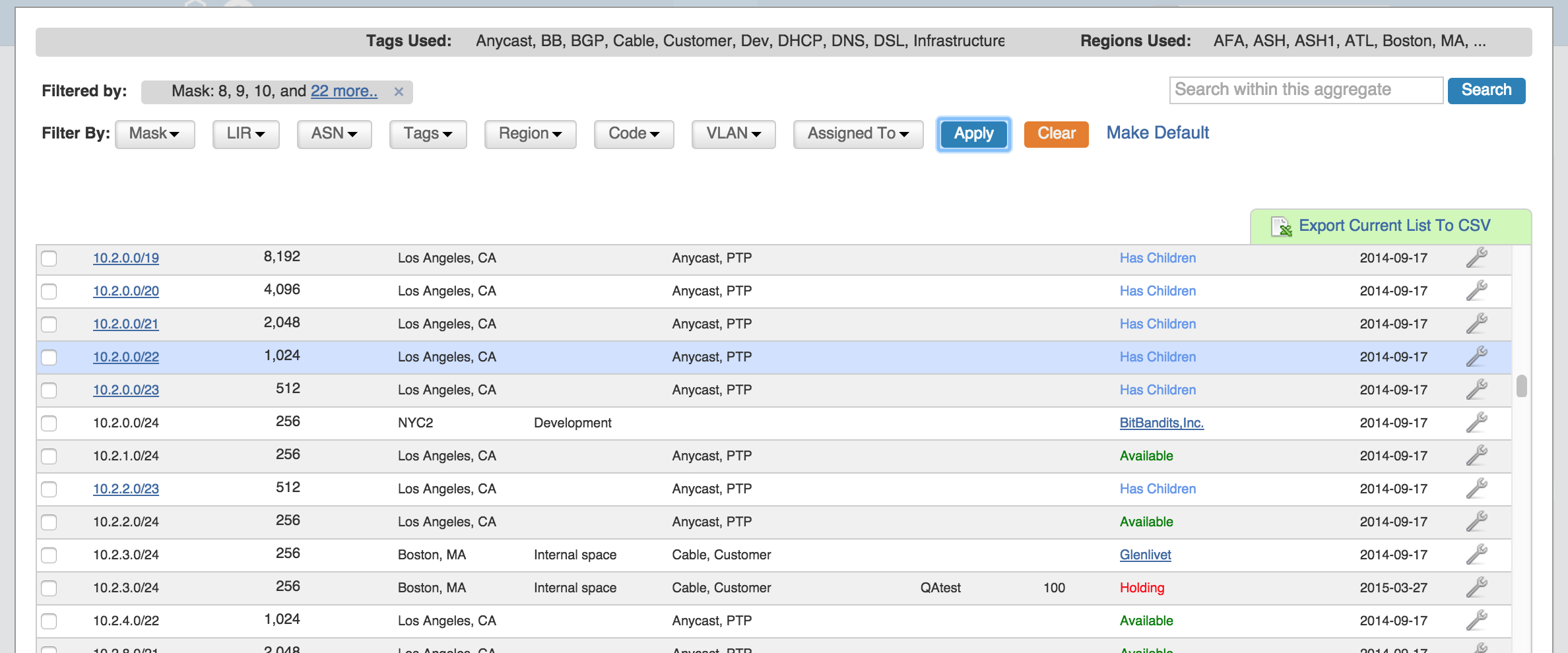Screen dimensions: 1568x653
Task: Open wrench tool for 10.2.0.0/22 row
Action: (1476, 357)
